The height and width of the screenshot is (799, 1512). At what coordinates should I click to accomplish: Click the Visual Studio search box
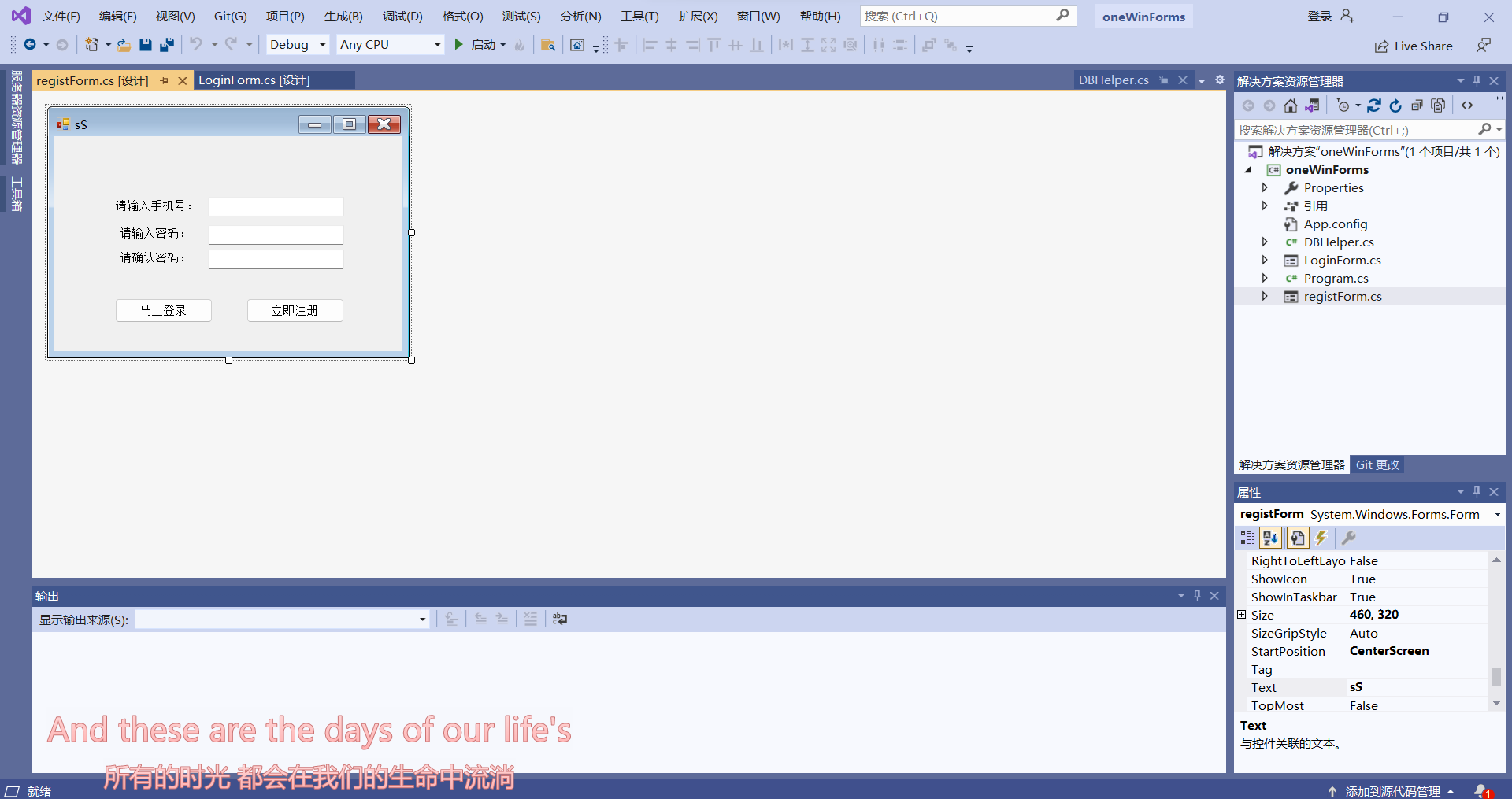point(968,16)
